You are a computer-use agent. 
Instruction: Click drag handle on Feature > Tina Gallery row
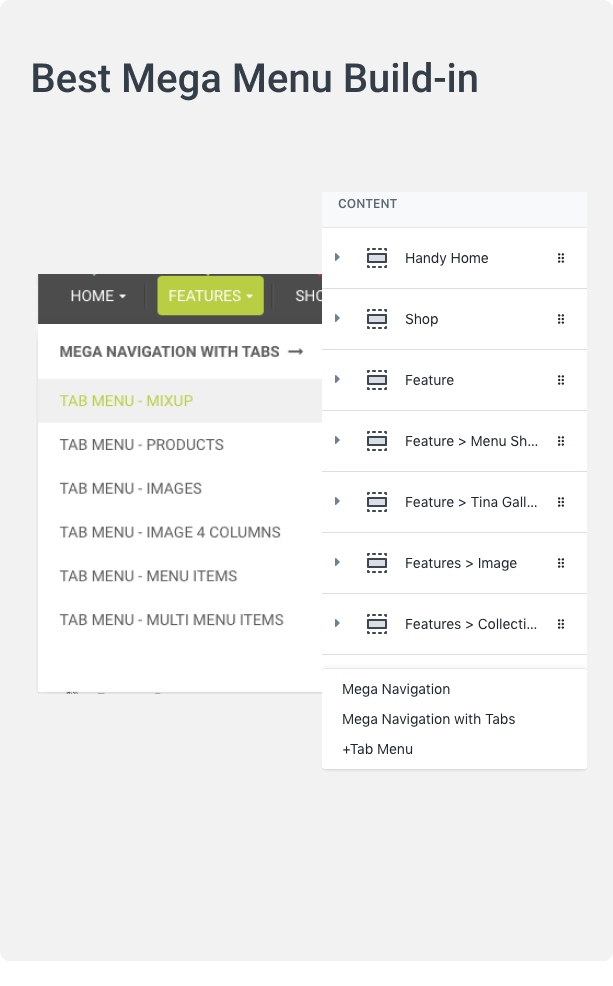click(x=561, y=502)
